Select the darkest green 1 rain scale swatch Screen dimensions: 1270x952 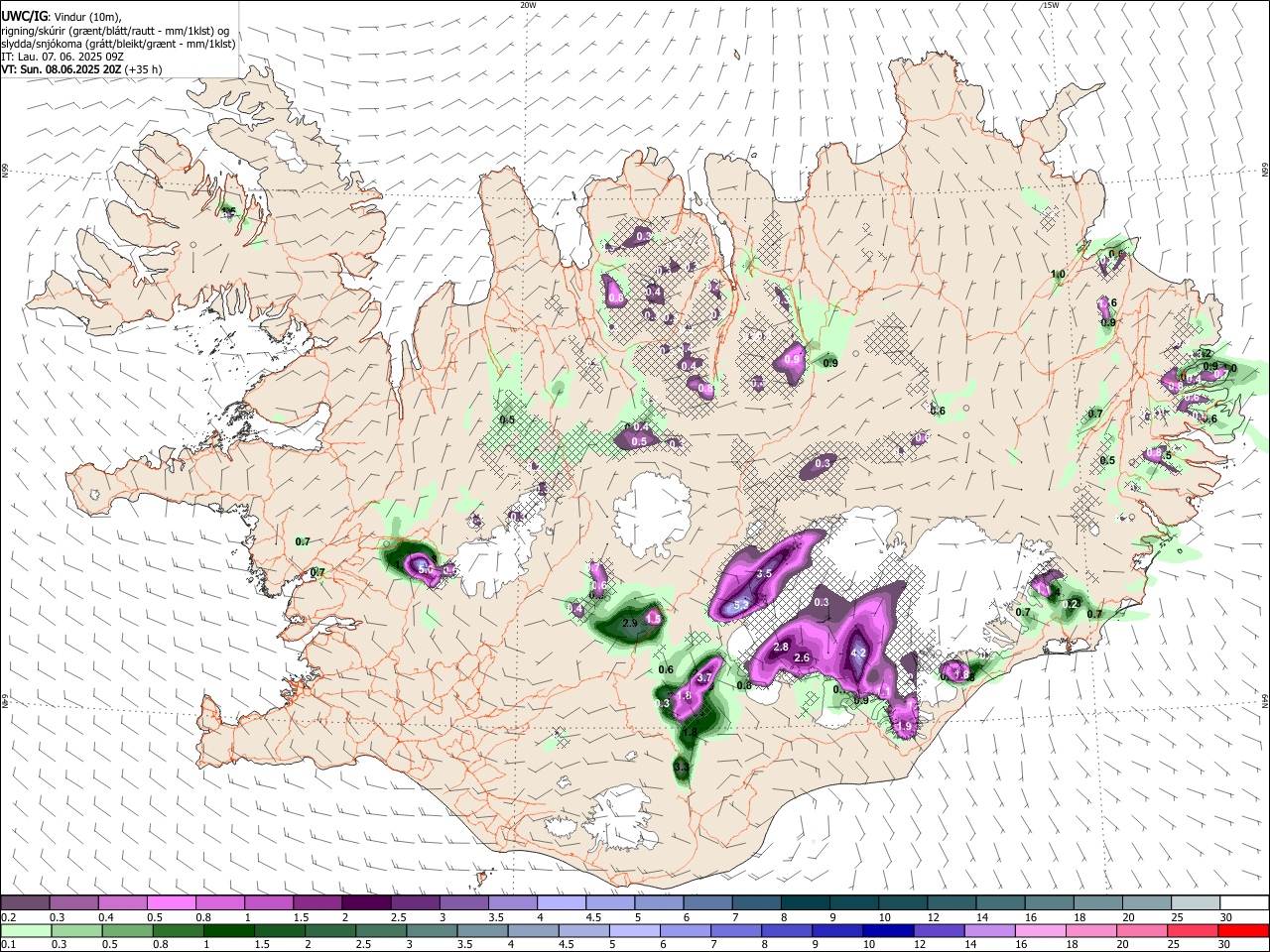click(228, 930)
